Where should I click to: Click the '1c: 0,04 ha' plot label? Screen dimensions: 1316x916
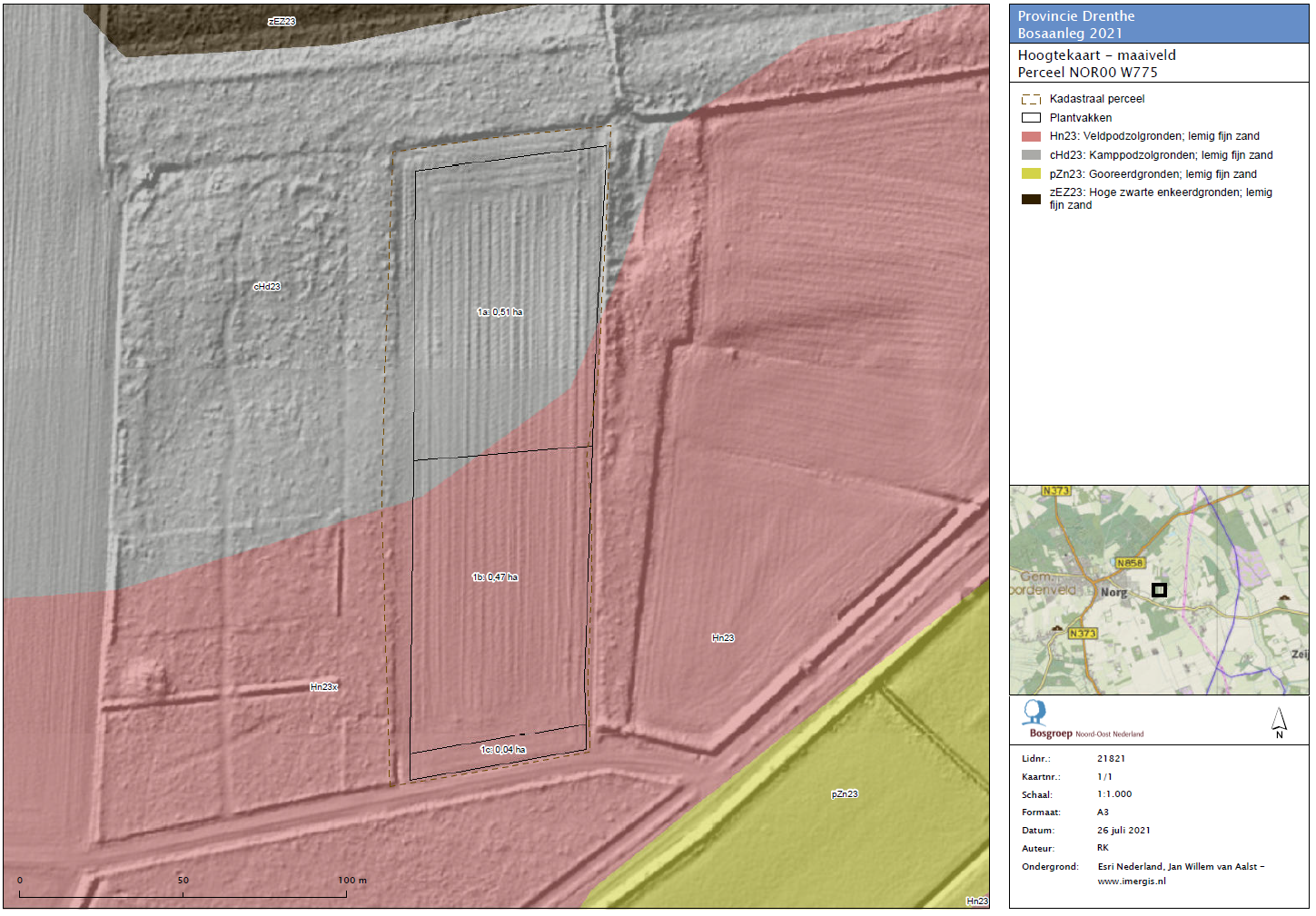pos(503,750)
